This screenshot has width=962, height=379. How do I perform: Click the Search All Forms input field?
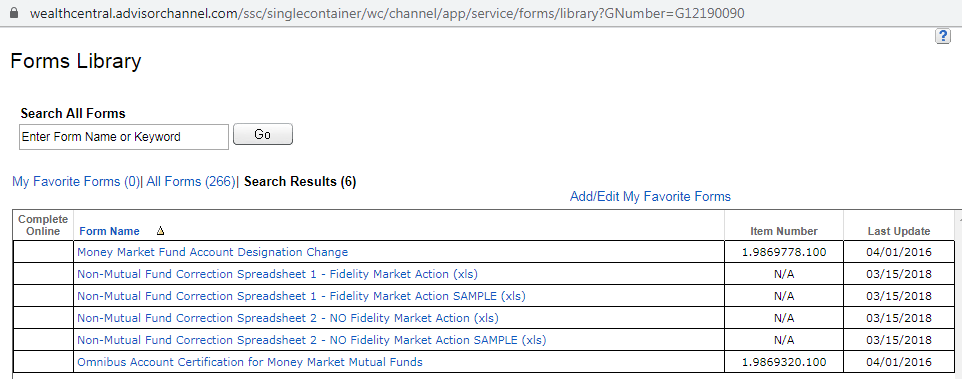click(x=124, y=137)
